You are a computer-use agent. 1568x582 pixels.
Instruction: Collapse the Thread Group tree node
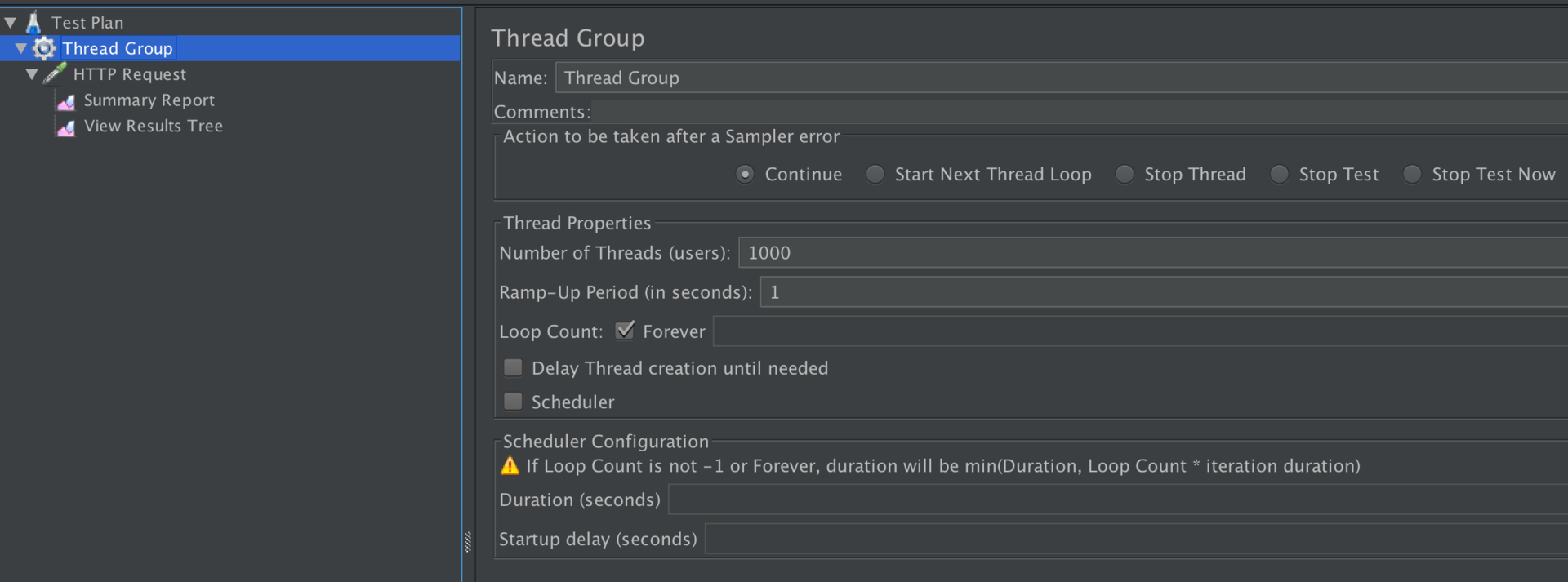point(21,49)
